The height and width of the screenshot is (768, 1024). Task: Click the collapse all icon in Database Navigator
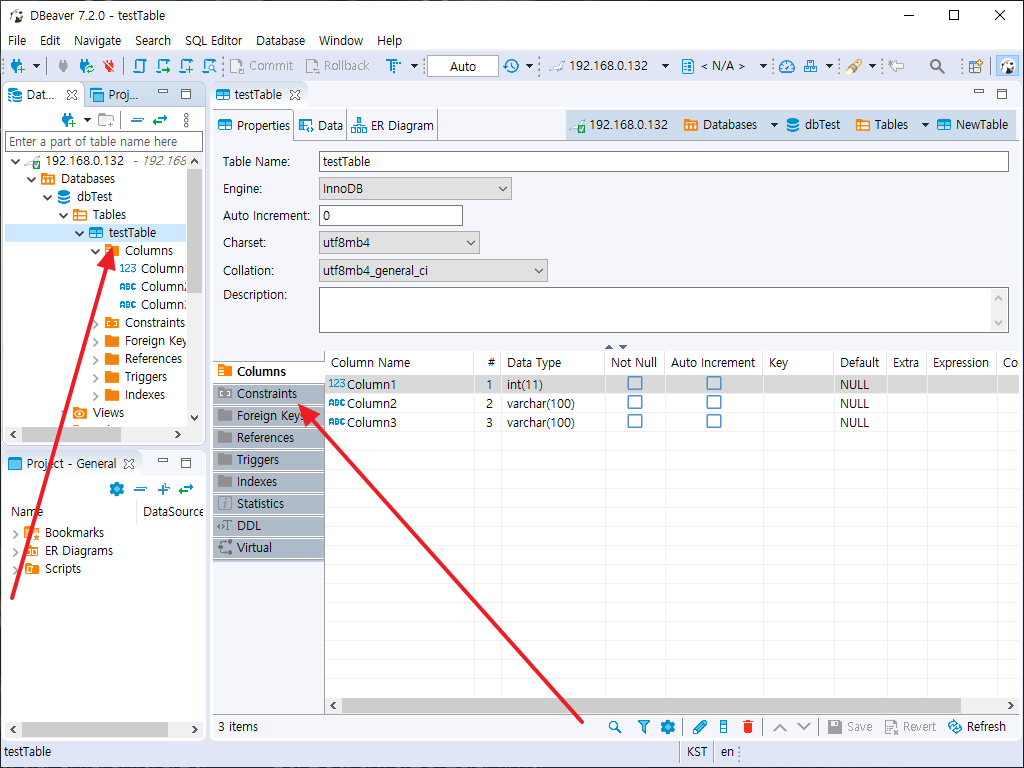coord(137,120)
